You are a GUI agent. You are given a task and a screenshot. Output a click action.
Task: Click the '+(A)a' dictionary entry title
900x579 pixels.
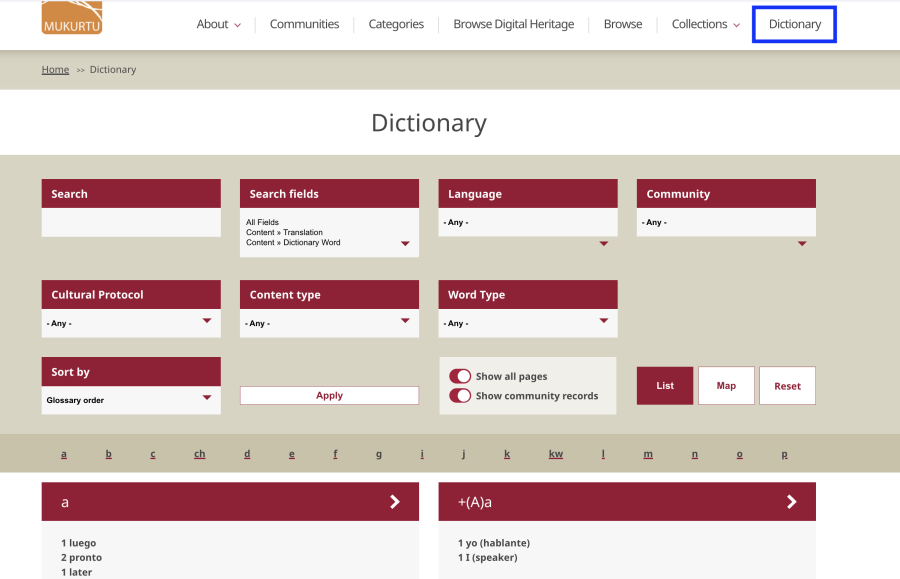click(475, 502)
